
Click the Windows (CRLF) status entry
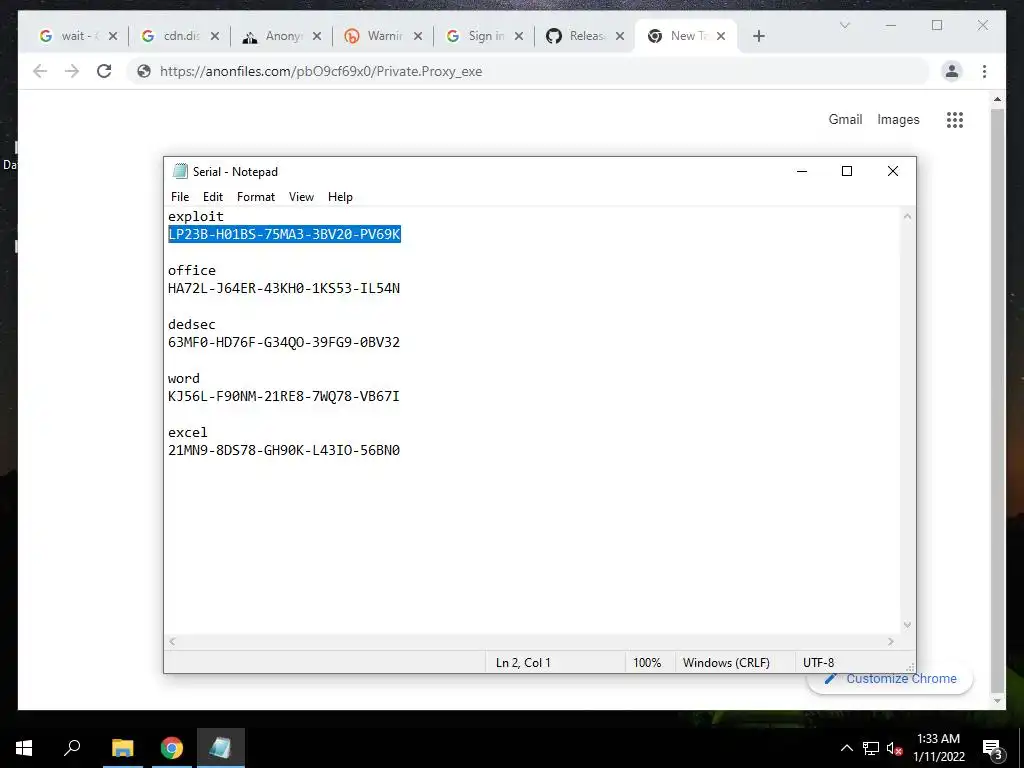coord(726,663)
